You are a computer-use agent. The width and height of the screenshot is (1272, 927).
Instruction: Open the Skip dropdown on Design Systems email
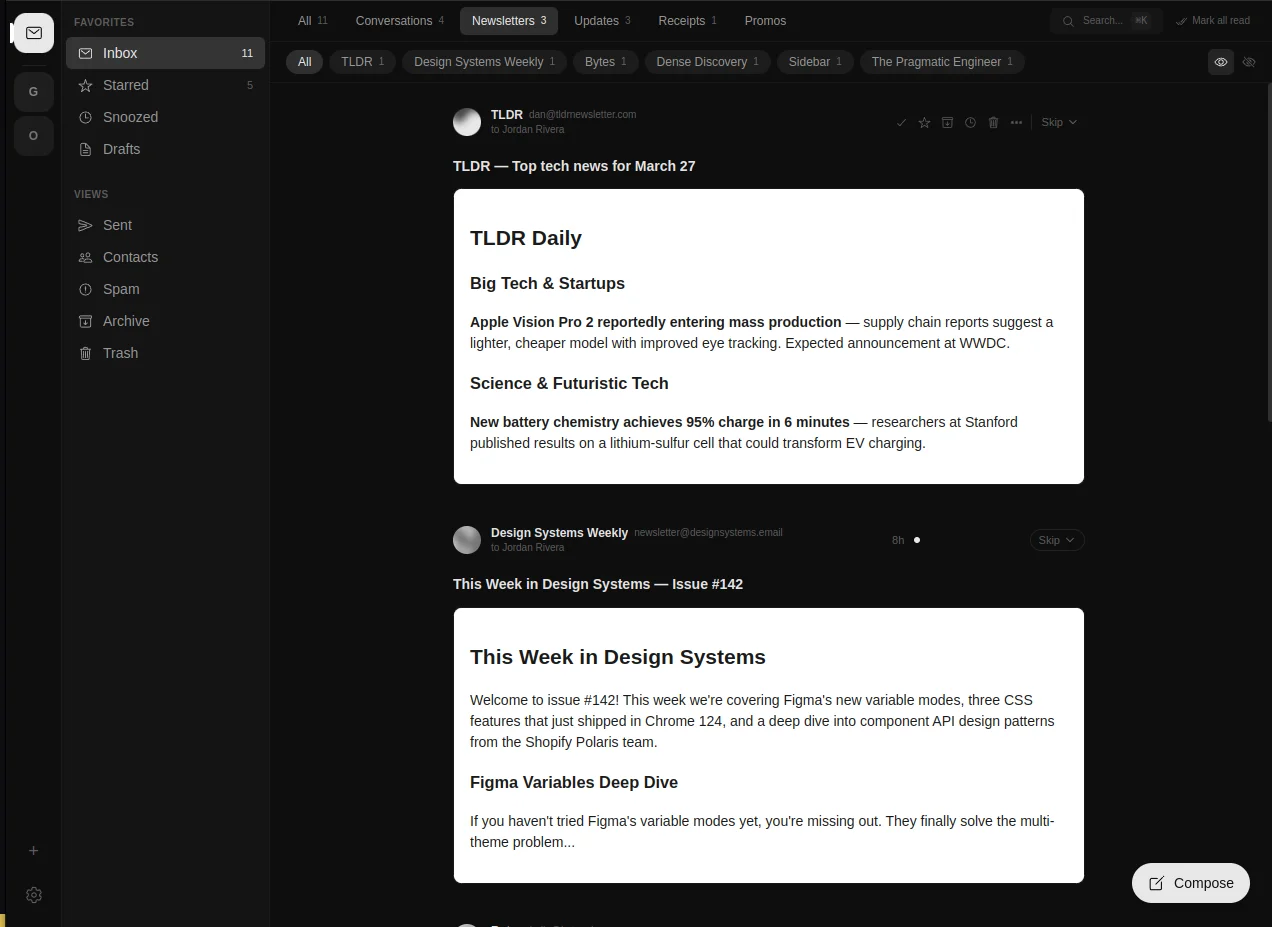(1056, 539)
